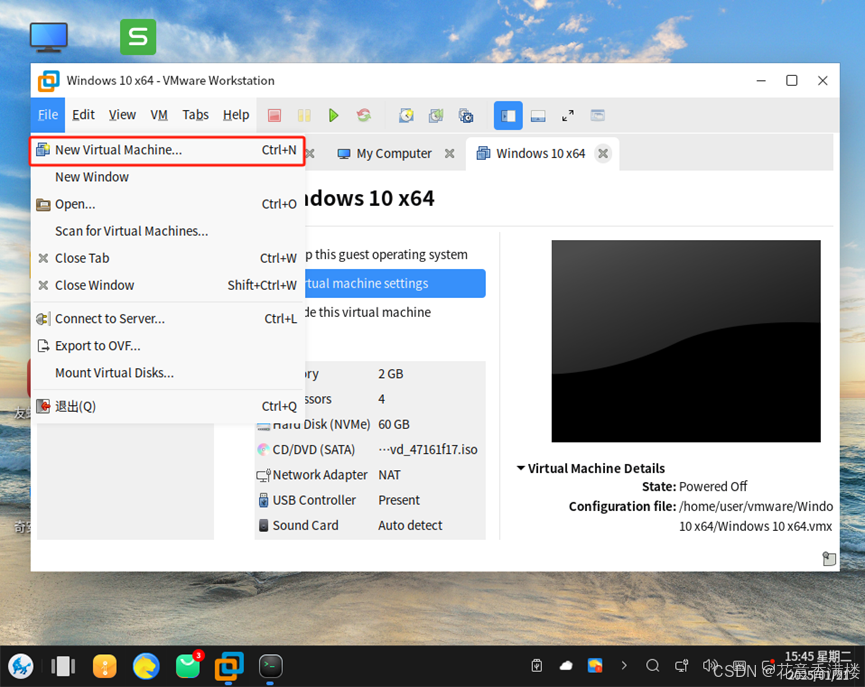Click the USB device tray icon
The height and width of the screenshot is (687, 865).
coord(537,665)
